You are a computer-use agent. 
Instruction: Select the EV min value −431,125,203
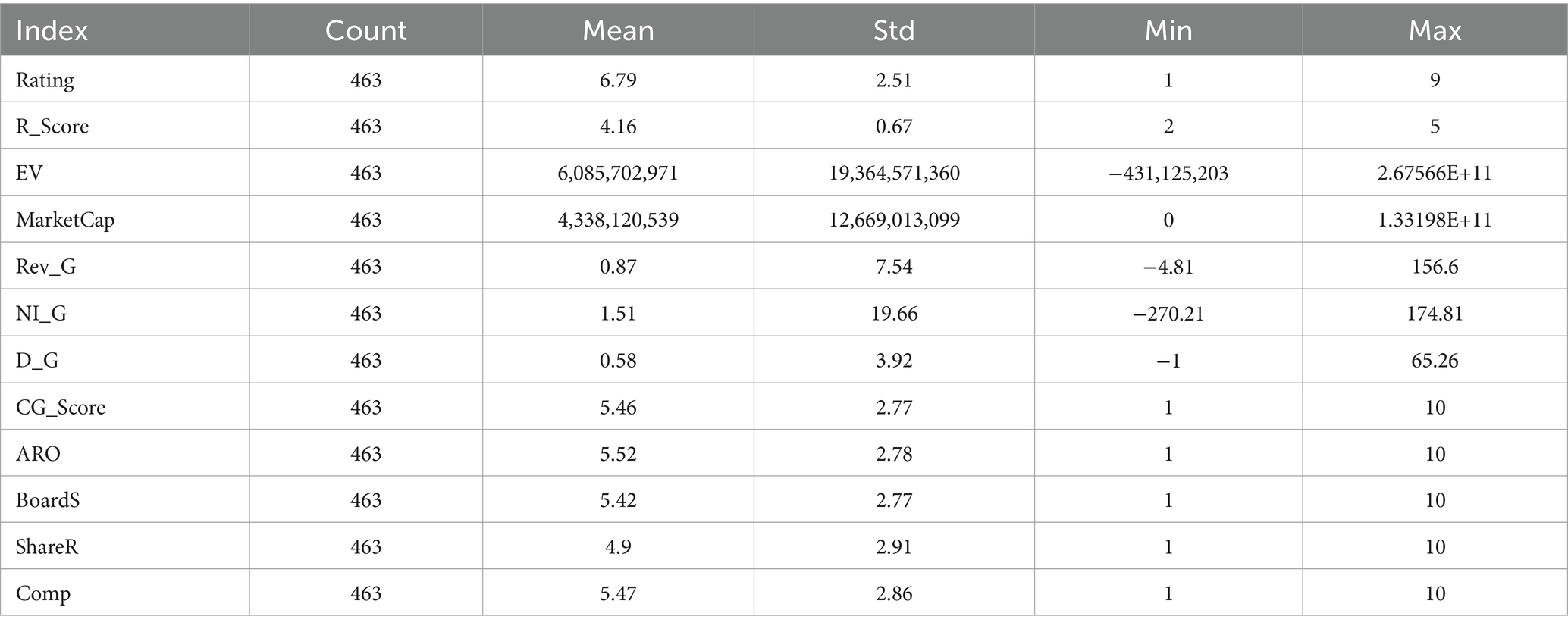tap(1168, 174)
